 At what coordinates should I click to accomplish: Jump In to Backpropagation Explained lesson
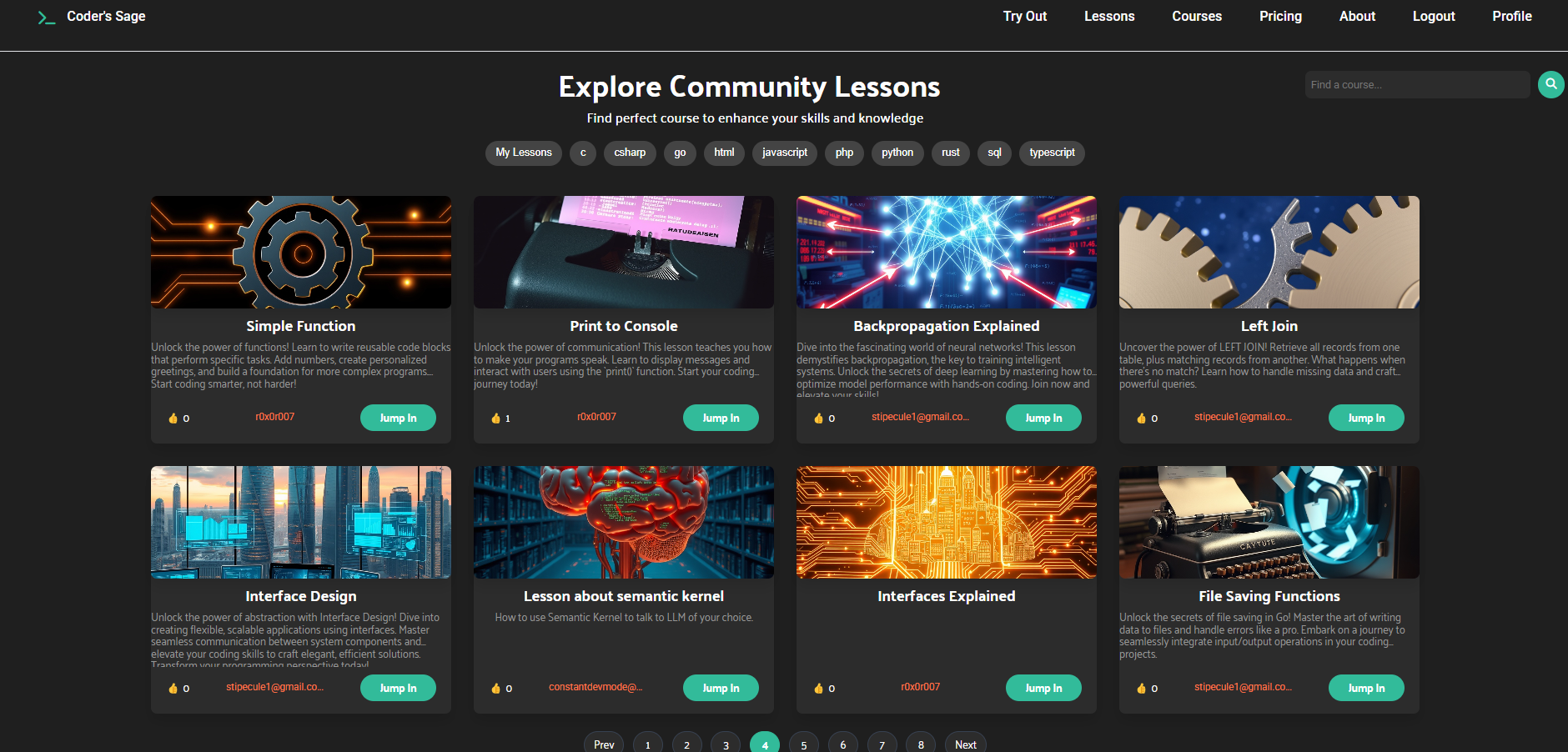[x=1043, y=418]
